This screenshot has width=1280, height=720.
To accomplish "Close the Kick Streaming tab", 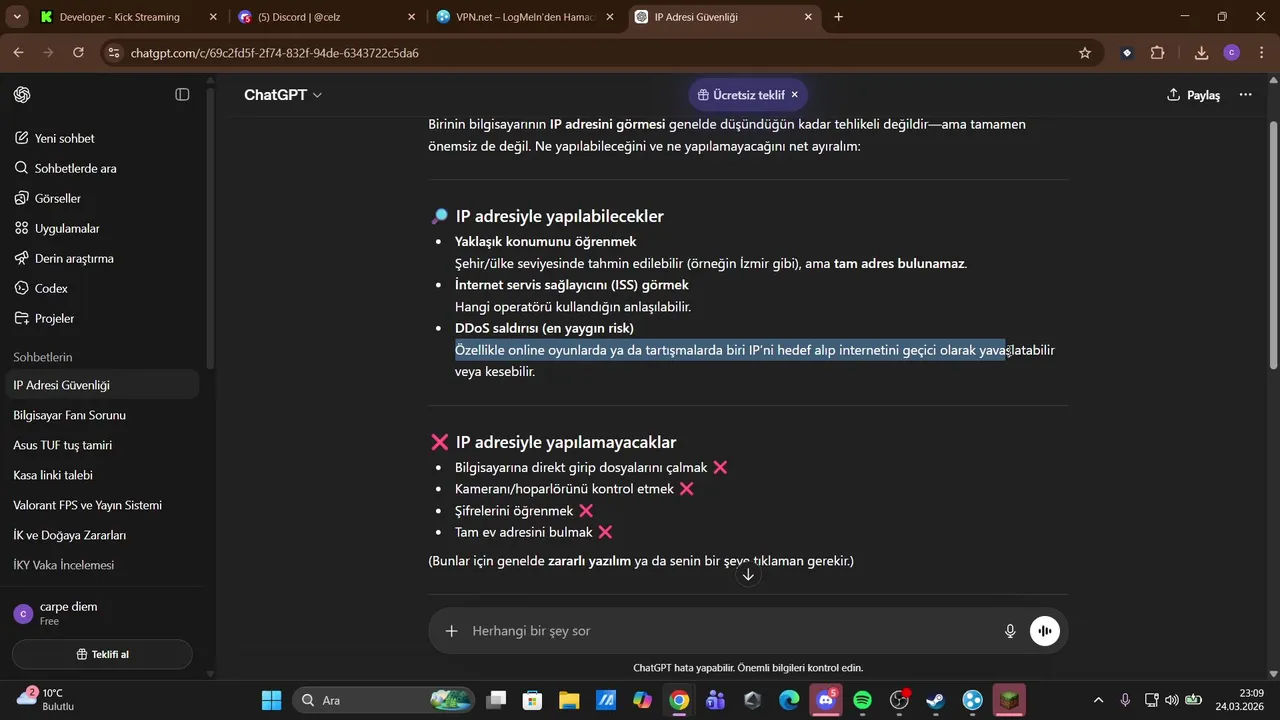I will point(212,17).
